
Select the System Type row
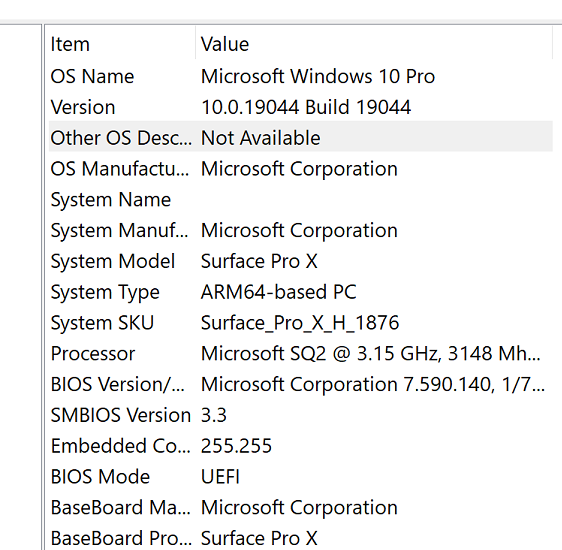(x=300, y=292)
